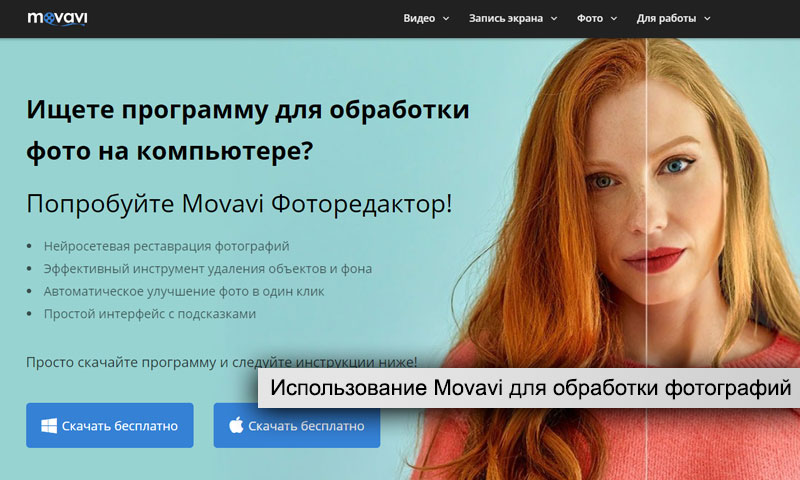Screen dimensions: 800x480
Task: Open the Запись экрана menu
Action: (x=506, y=18)
